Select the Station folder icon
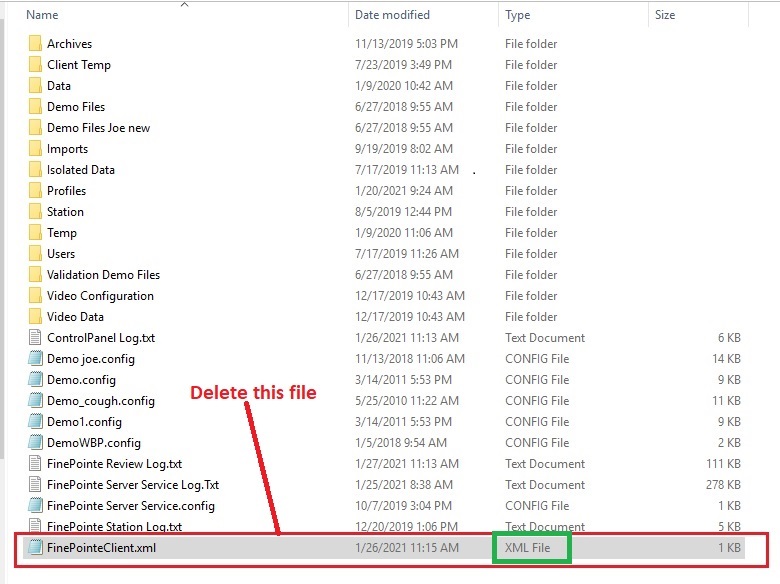 coord(35,211)
